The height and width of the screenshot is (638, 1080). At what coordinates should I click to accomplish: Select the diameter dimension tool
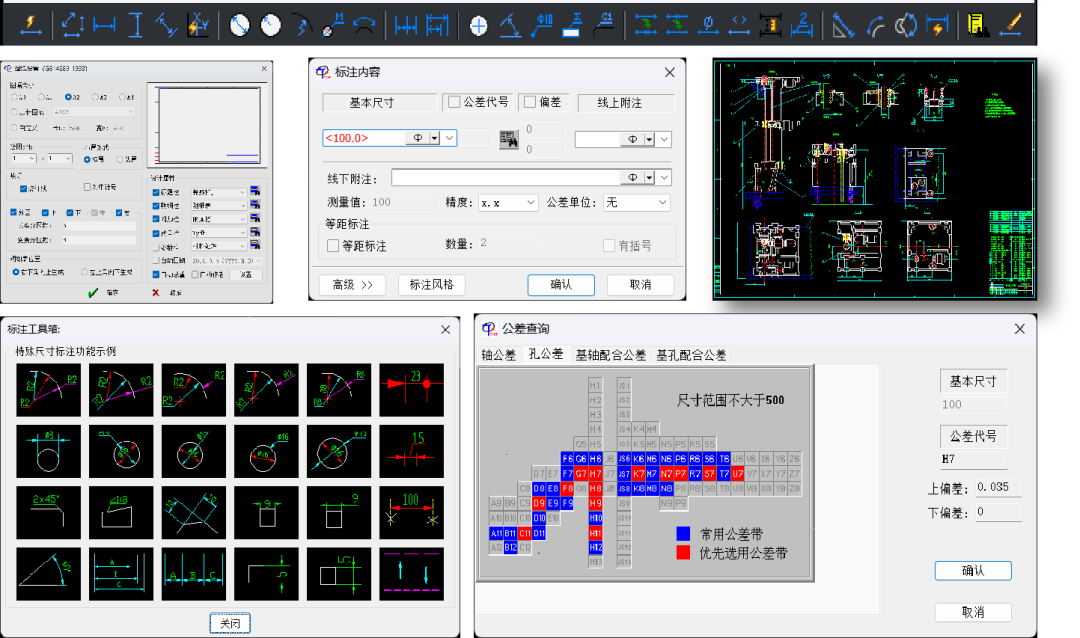coord(240,25)
